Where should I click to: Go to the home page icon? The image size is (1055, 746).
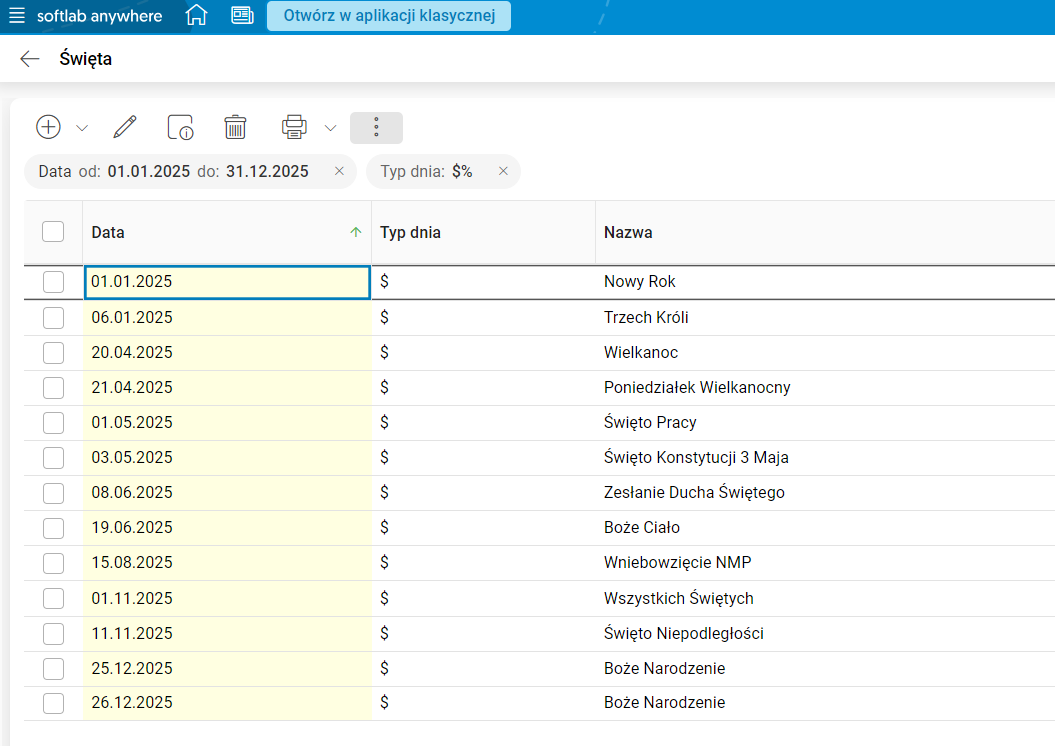click(197, 16)
